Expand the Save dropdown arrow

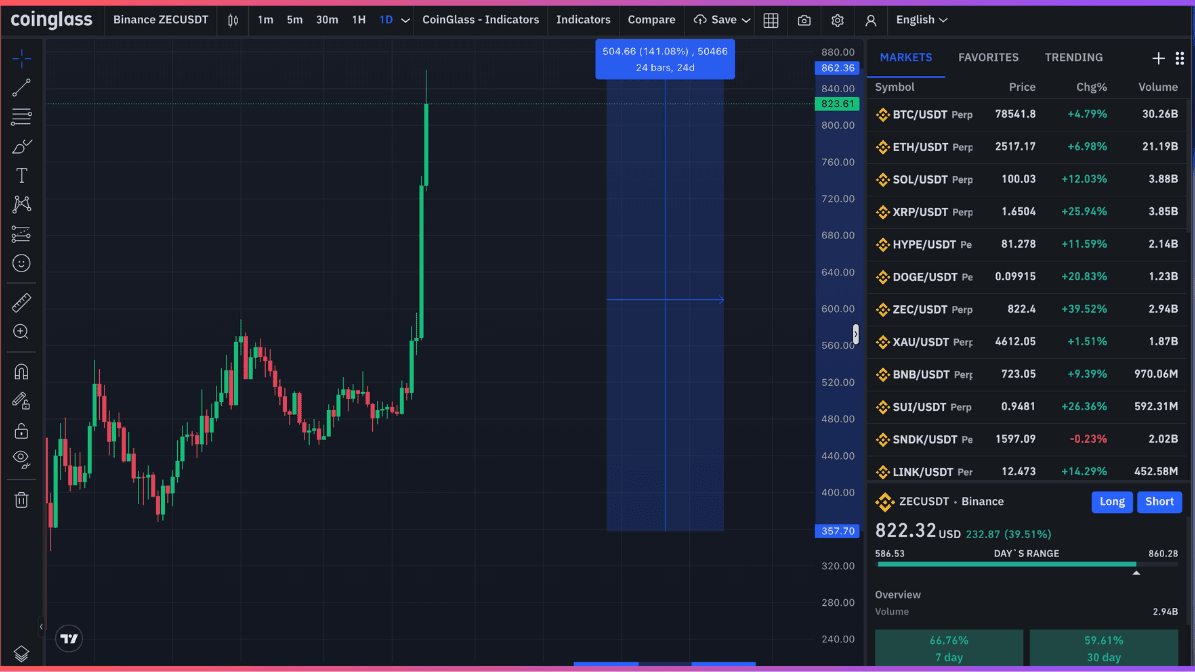coord(746,21)
